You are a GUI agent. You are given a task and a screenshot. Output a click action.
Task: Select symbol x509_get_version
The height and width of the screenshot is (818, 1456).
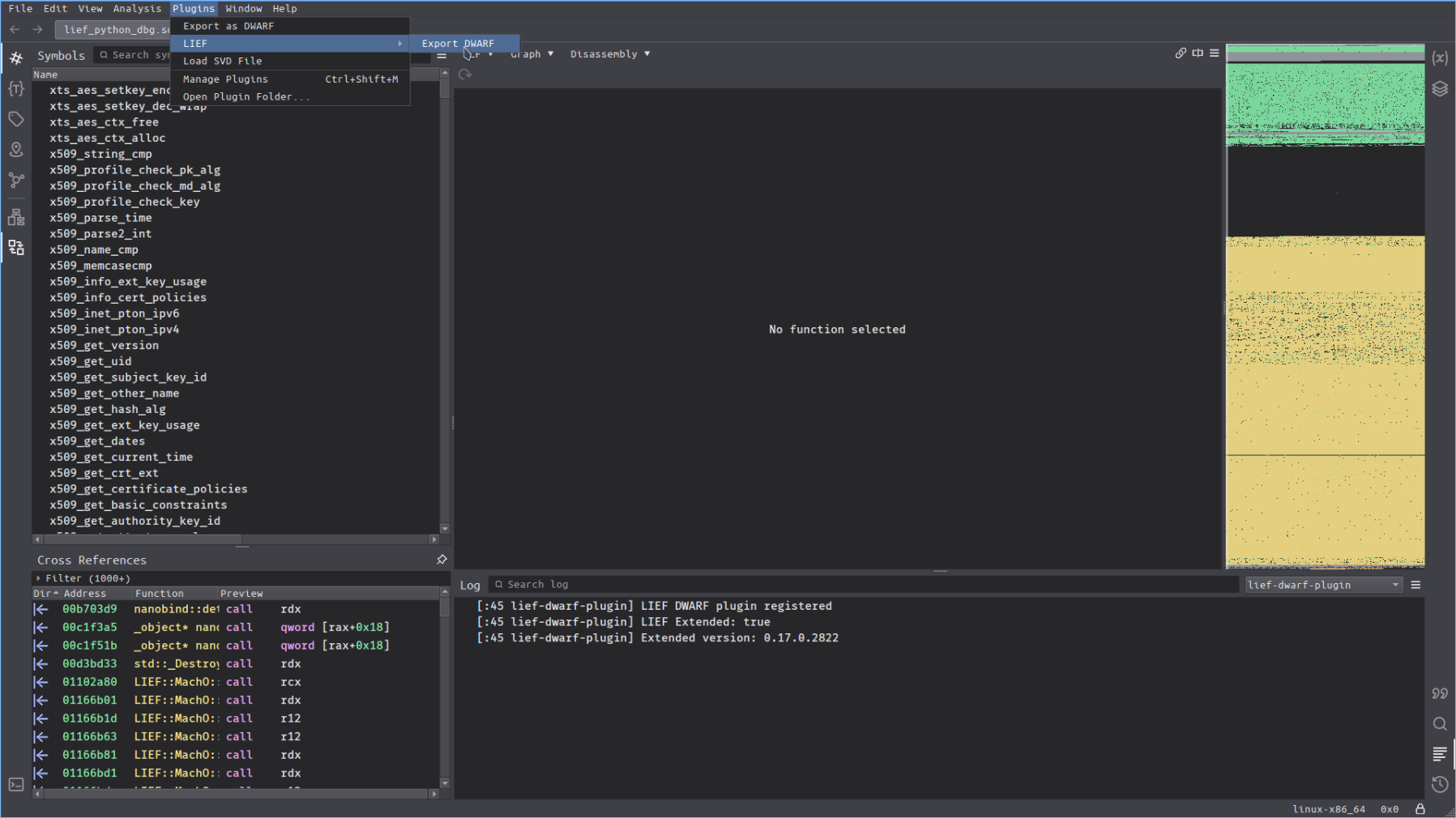(x=104, y=345)
